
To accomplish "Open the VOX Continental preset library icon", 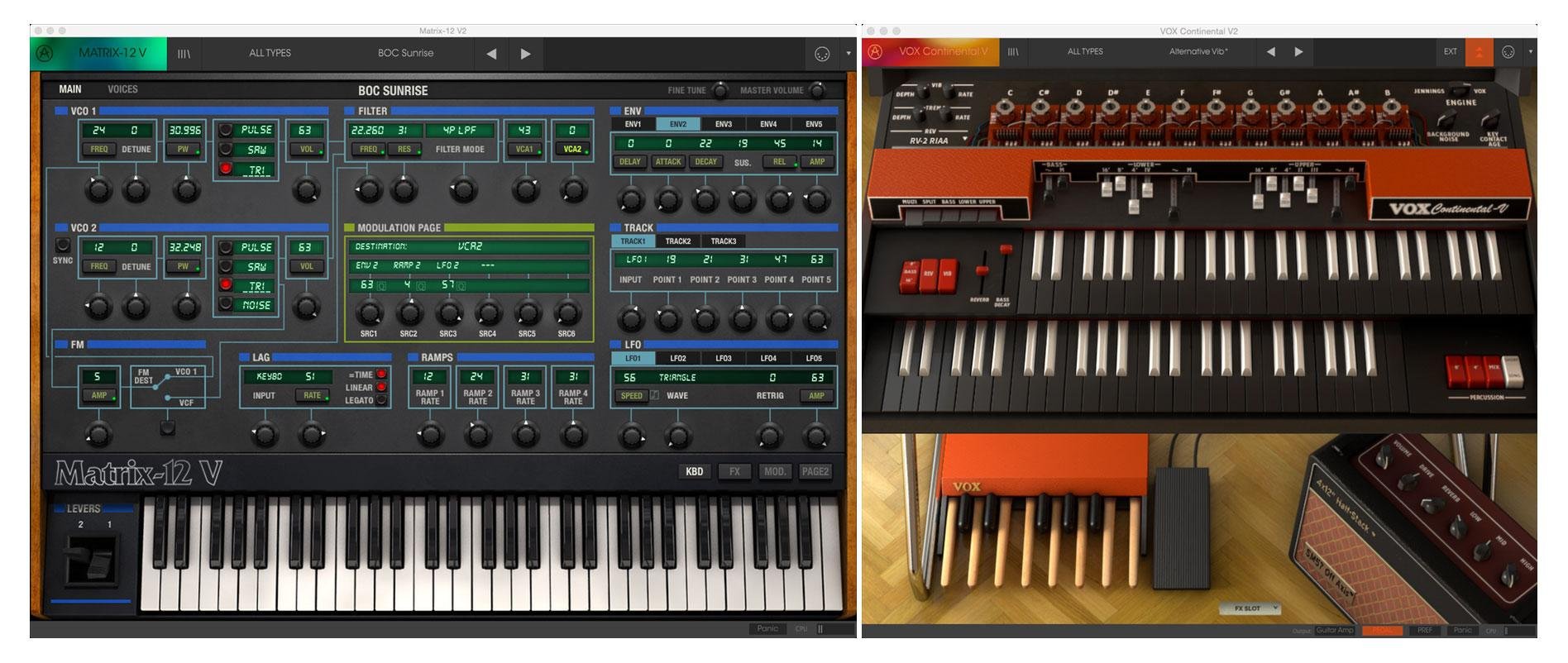I will (x=1013, y=52).
